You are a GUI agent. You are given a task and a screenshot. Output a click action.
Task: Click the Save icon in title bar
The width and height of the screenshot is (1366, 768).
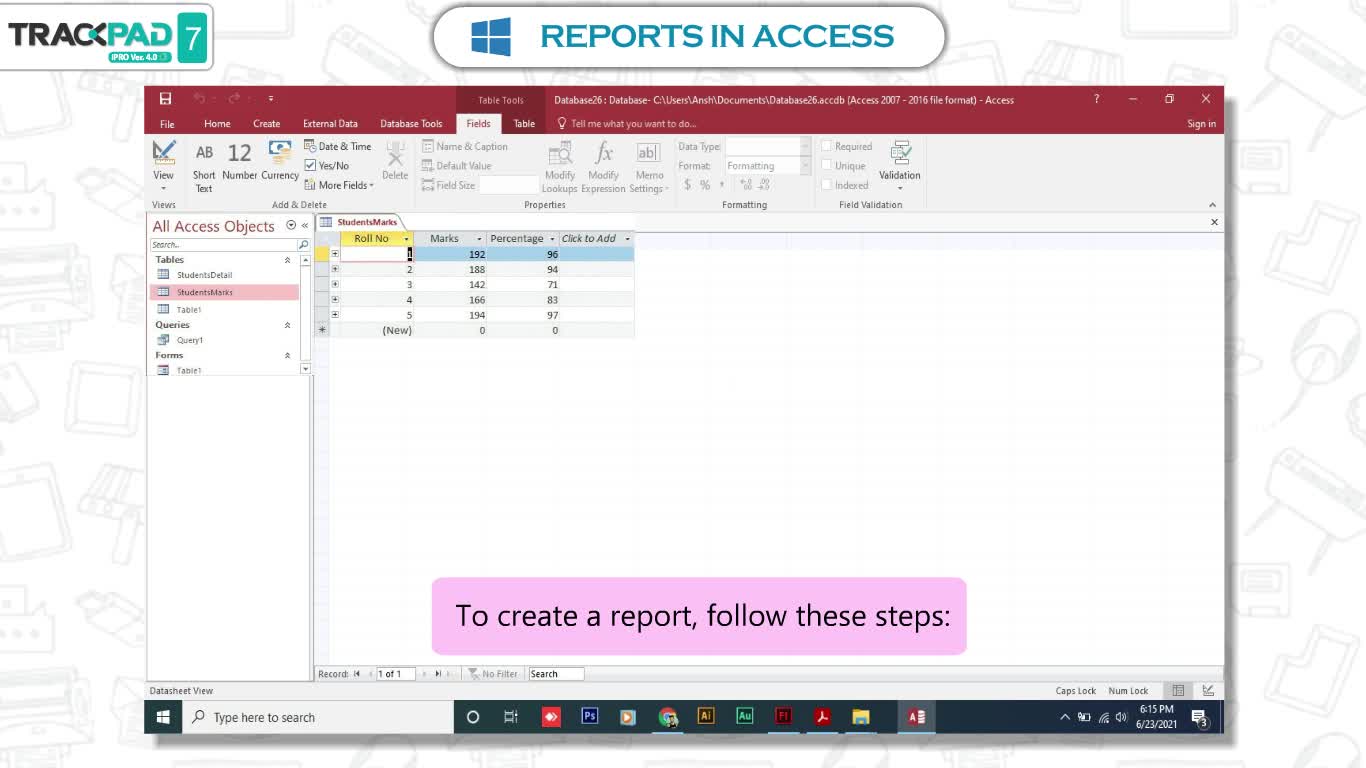[x=165, y=99]
